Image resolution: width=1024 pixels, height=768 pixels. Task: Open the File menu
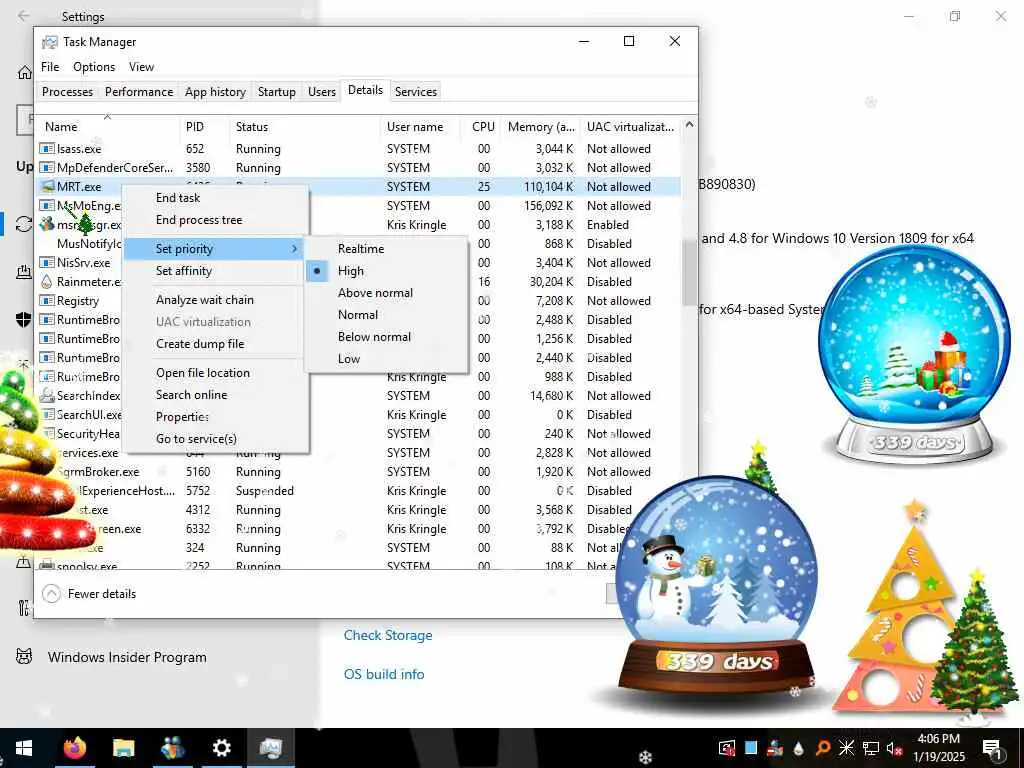pyautogui.click(x=50, y=67)
